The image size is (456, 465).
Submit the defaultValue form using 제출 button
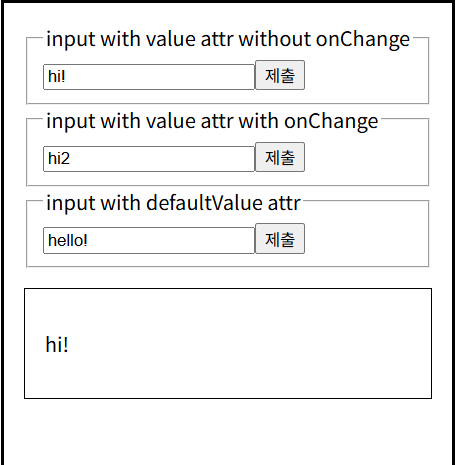click(x=280, y=239)
